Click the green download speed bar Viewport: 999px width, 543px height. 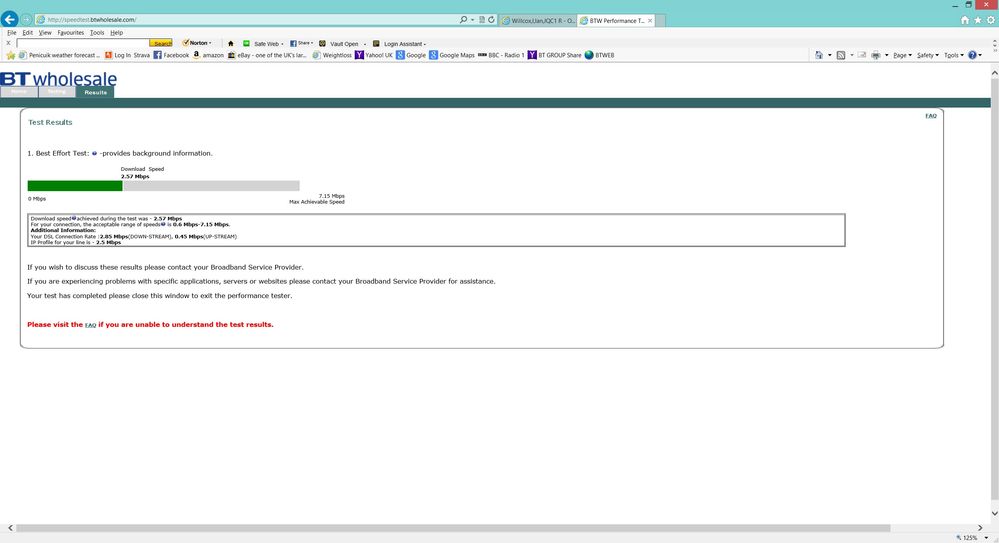click(x=75, y=185)
